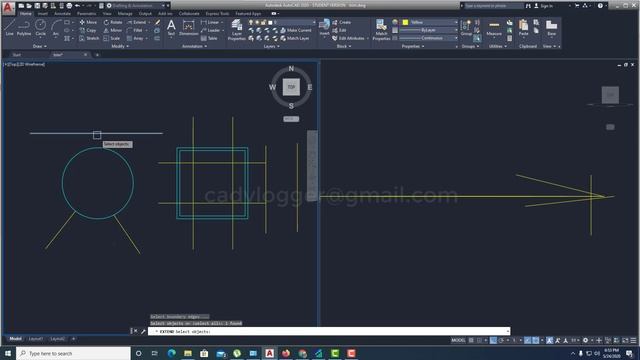The height and width of the screenshot is (360, 640).
Task: Toggle ortho mode in status bar
Action: click(493, 340)
